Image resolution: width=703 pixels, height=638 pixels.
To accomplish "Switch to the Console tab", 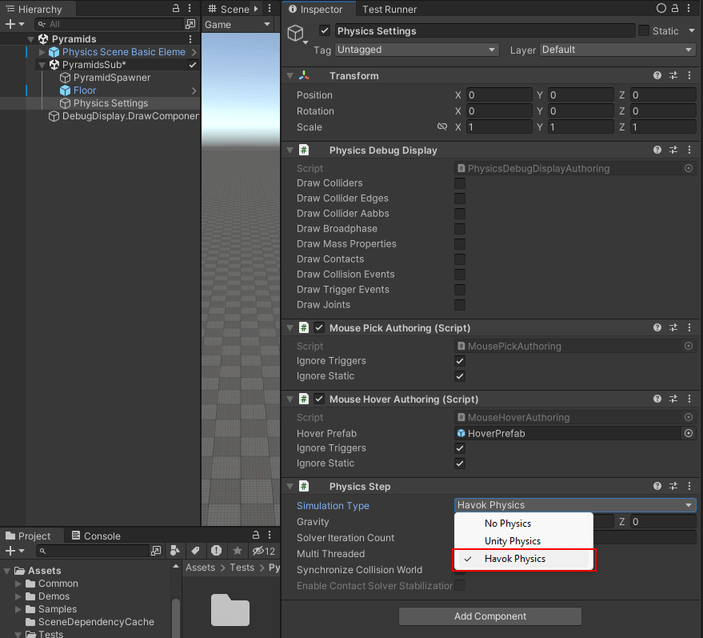I will [96, 536].
